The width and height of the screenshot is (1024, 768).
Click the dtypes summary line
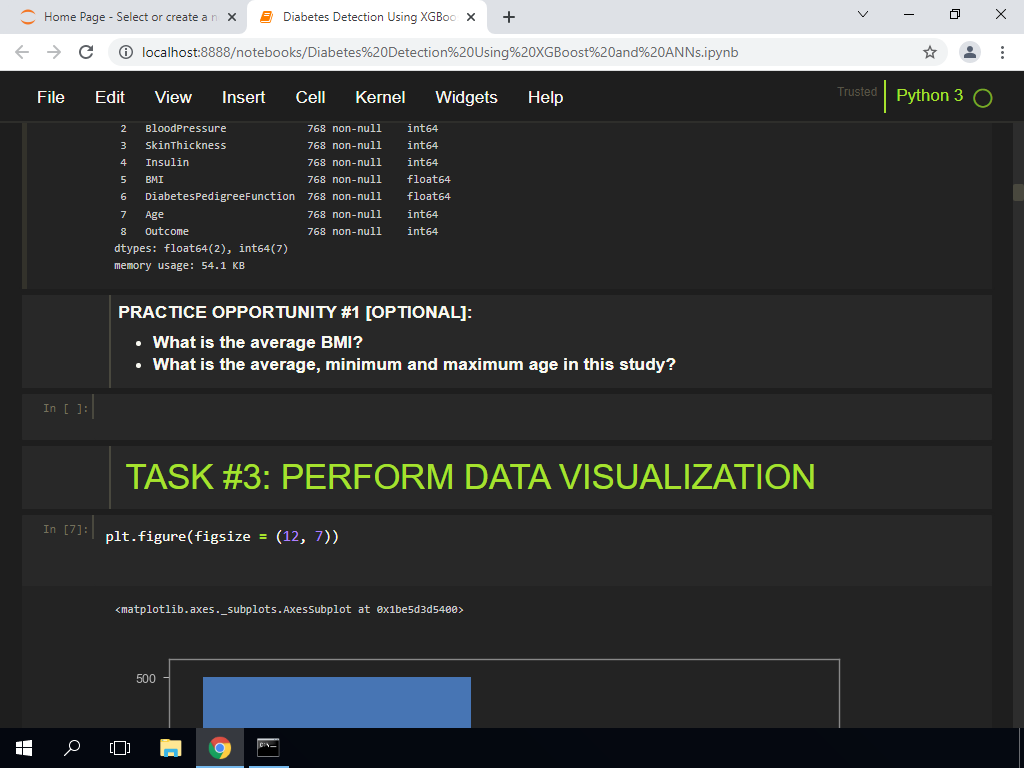point(201,248)
